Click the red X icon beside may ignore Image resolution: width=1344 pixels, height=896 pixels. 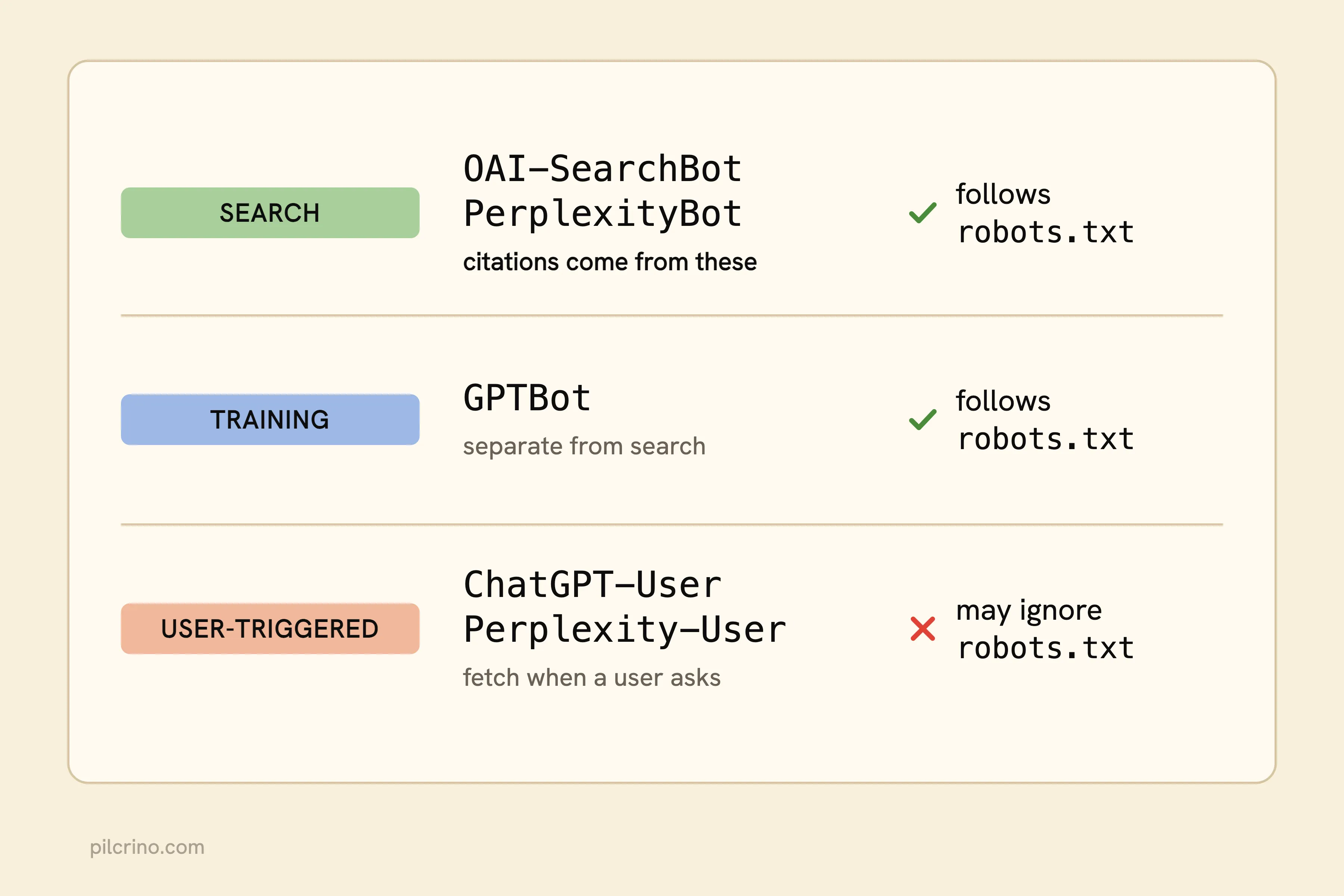pos(922,629)
